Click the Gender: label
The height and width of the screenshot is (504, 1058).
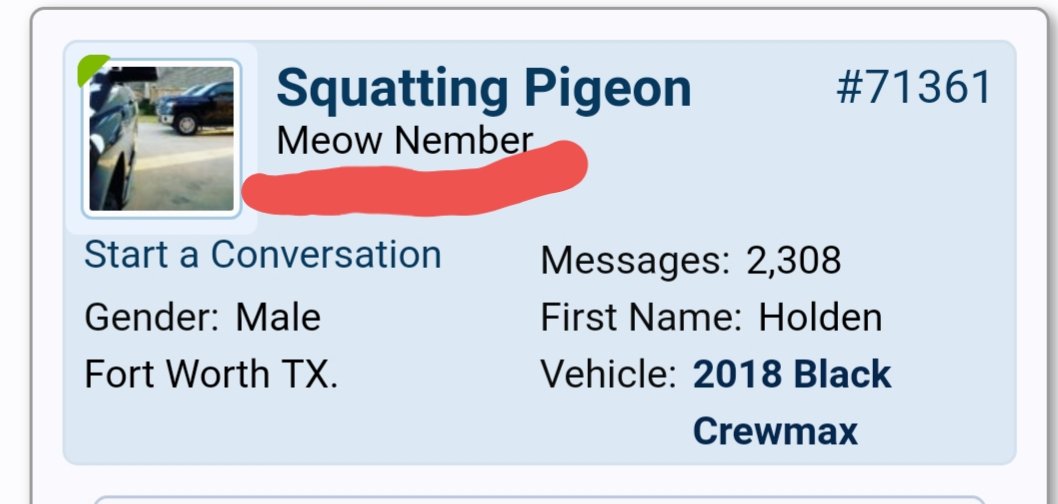click(x=151, y=317)
